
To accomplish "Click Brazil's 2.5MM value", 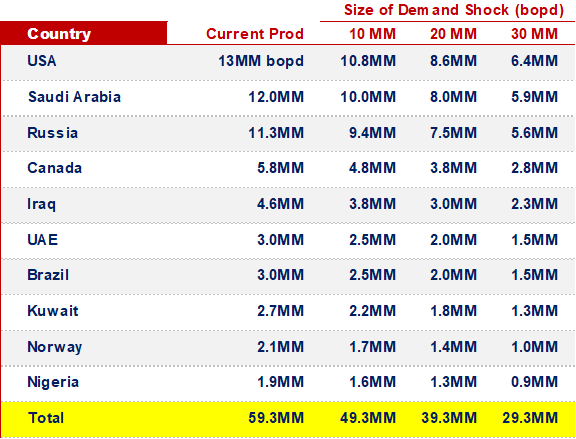I will [372, 275].
